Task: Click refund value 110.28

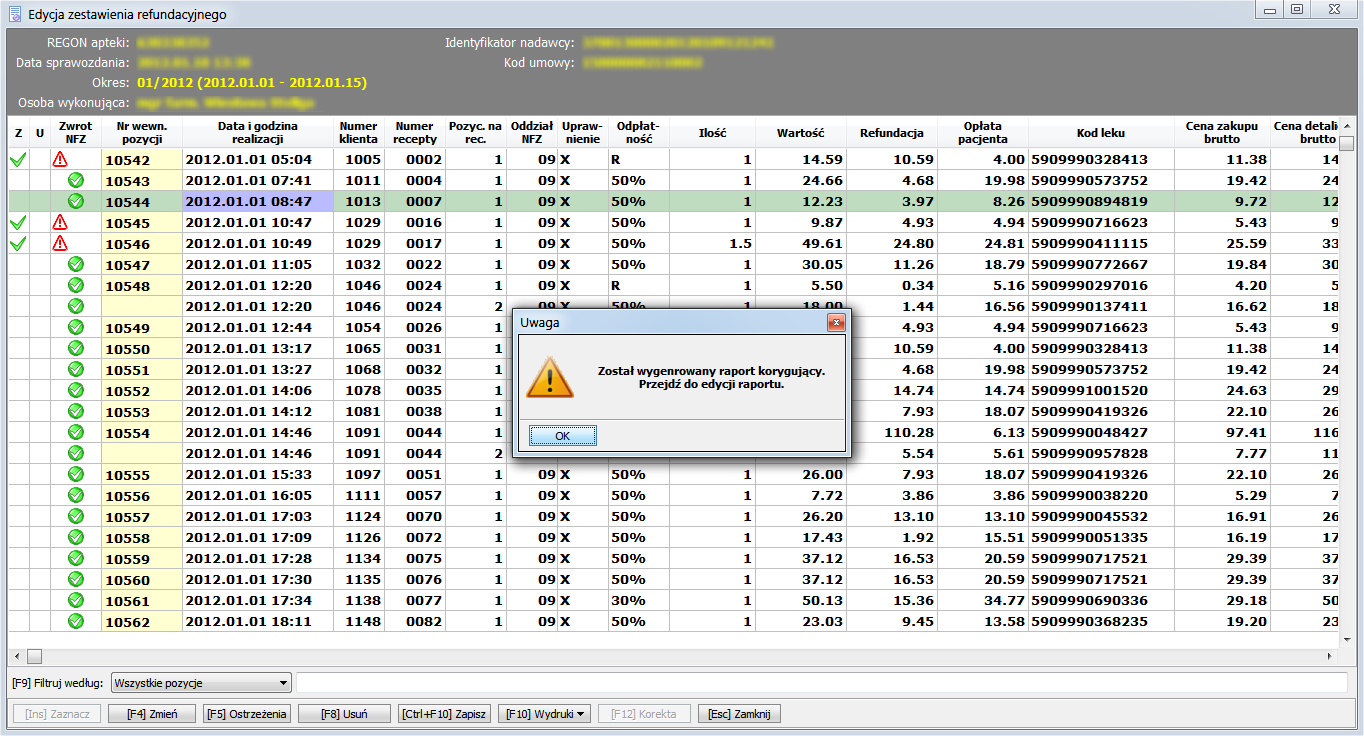Action: (x=910, y=432)
